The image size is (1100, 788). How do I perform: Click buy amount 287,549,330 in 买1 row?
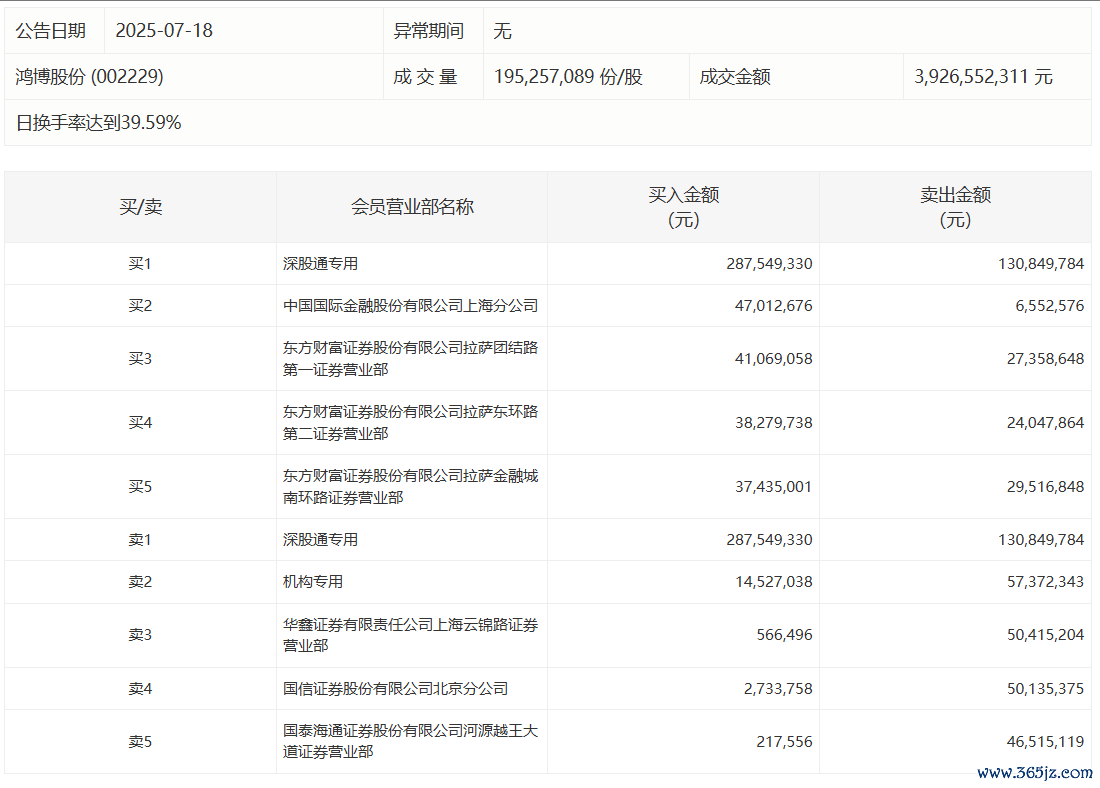click(x=769, y=264)
